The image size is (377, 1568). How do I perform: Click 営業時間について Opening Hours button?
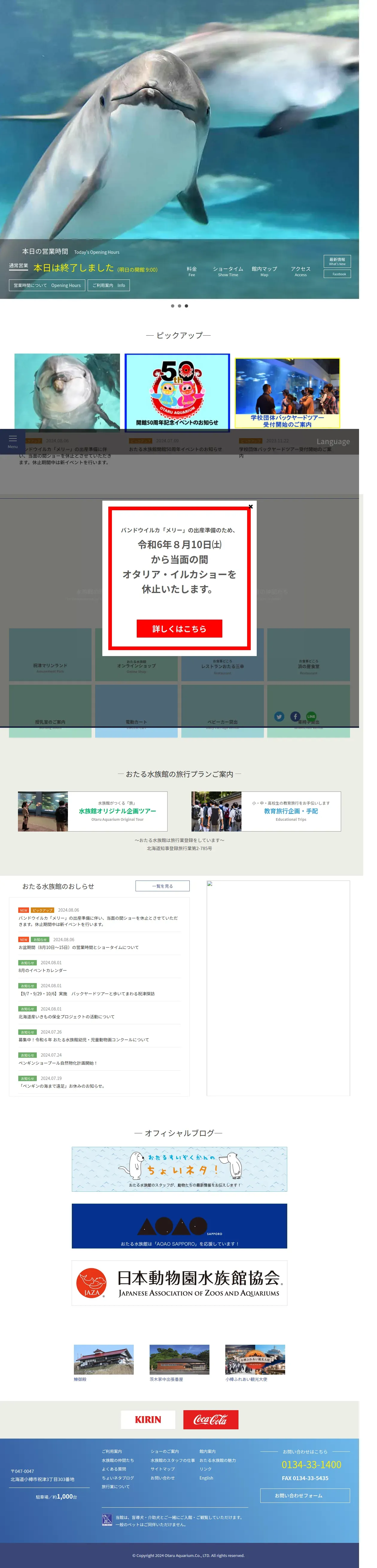coord(47,285)
